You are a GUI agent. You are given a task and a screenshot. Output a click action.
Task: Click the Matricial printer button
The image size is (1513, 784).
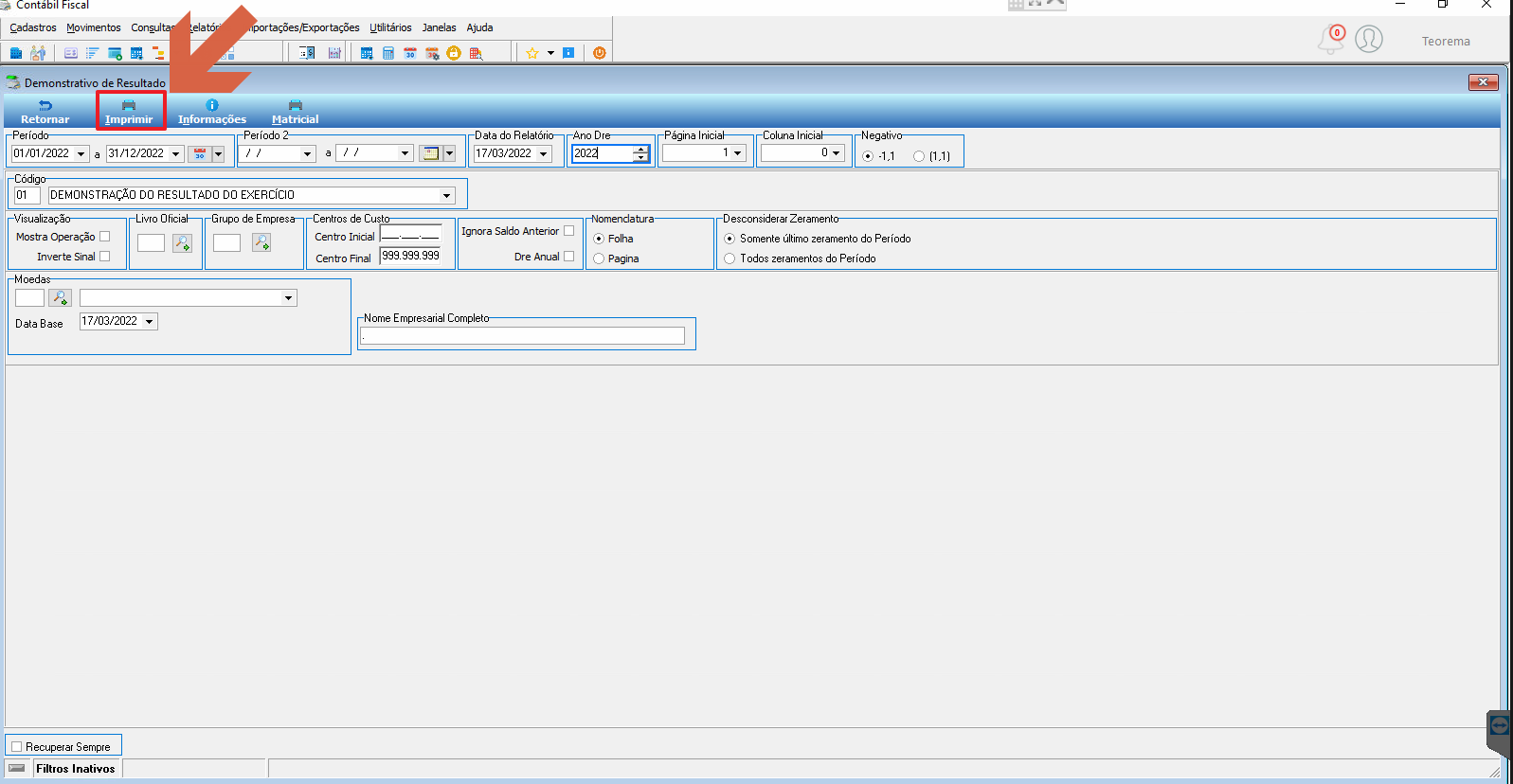296,112
